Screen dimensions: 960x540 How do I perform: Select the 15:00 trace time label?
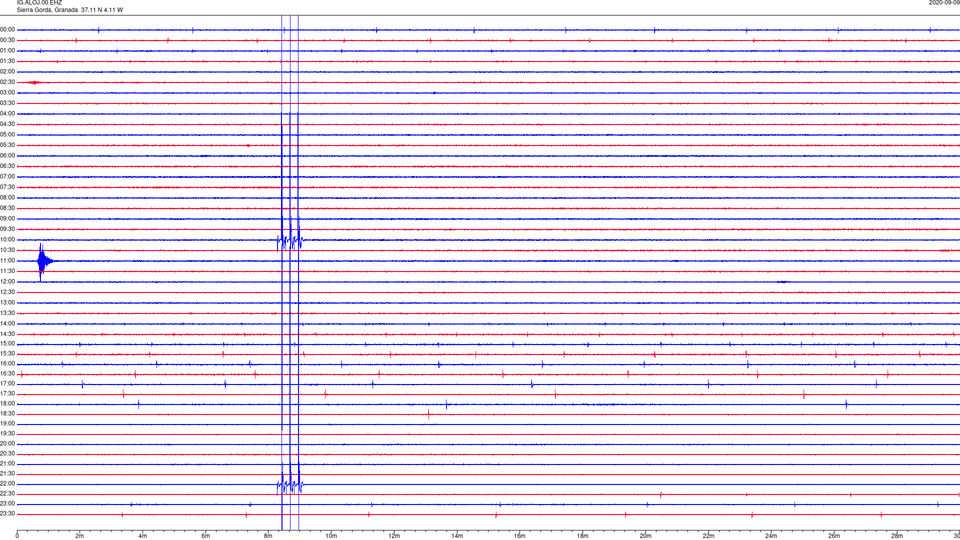[x=7, y=343]
